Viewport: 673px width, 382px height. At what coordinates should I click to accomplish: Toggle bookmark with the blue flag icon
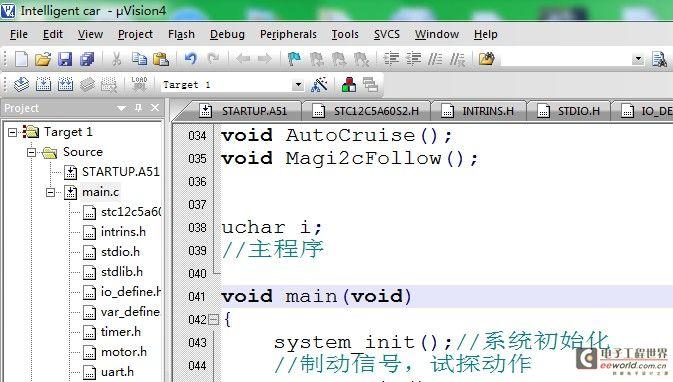(x=294, y=59)
